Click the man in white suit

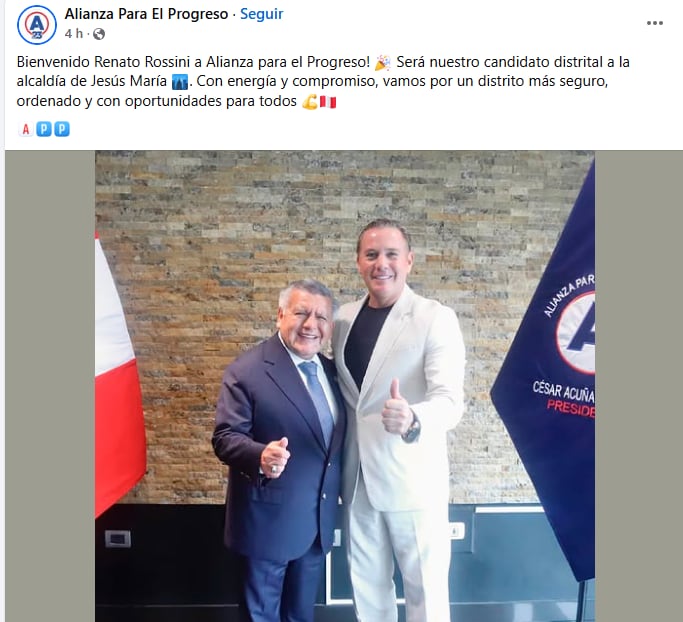tap(399, 418)
